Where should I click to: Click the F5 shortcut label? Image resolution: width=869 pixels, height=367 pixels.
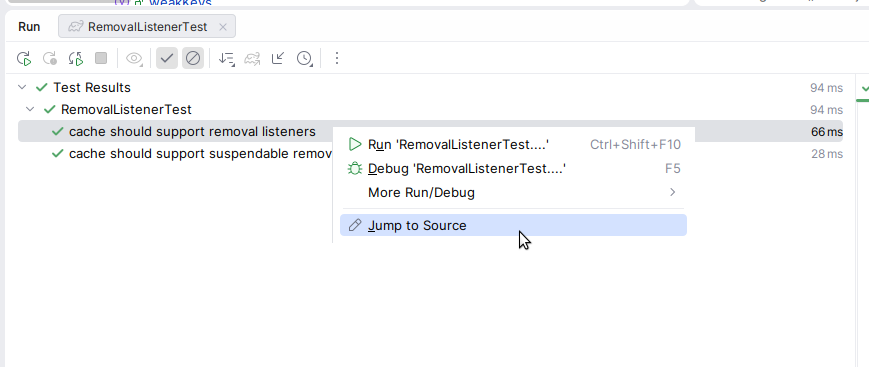[673, 169]
